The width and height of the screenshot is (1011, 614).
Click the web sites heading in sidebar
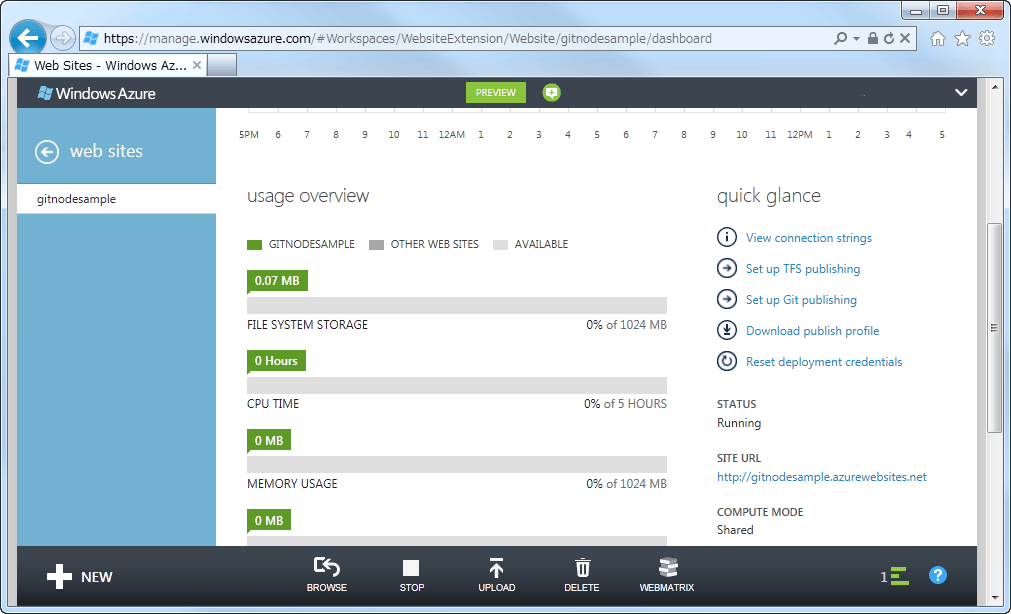(x=106, y=151)
